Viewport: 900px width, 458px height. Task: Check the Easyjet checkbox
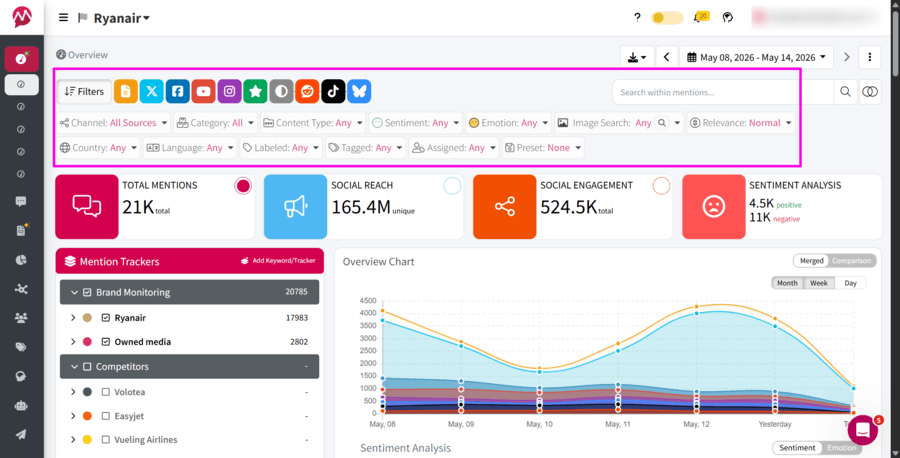pyautogui.click(x=106, y=416)
